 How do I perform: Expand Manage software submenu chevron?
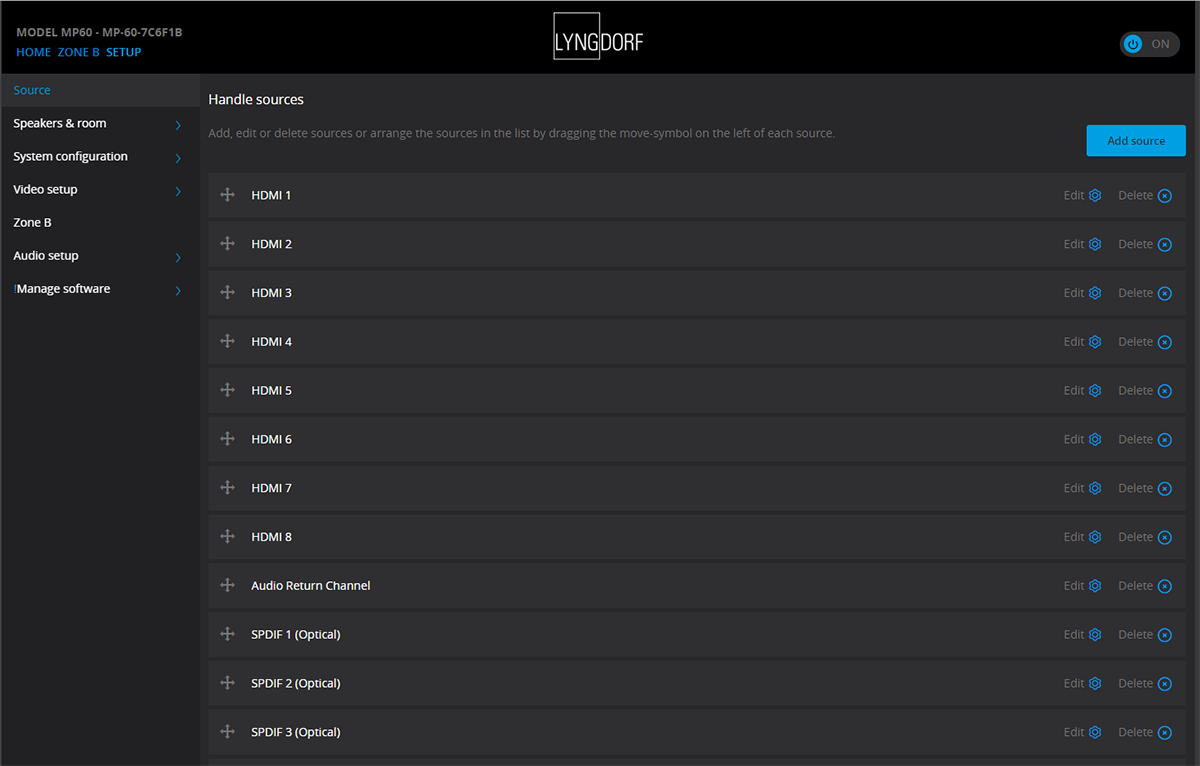click(178, 290)
